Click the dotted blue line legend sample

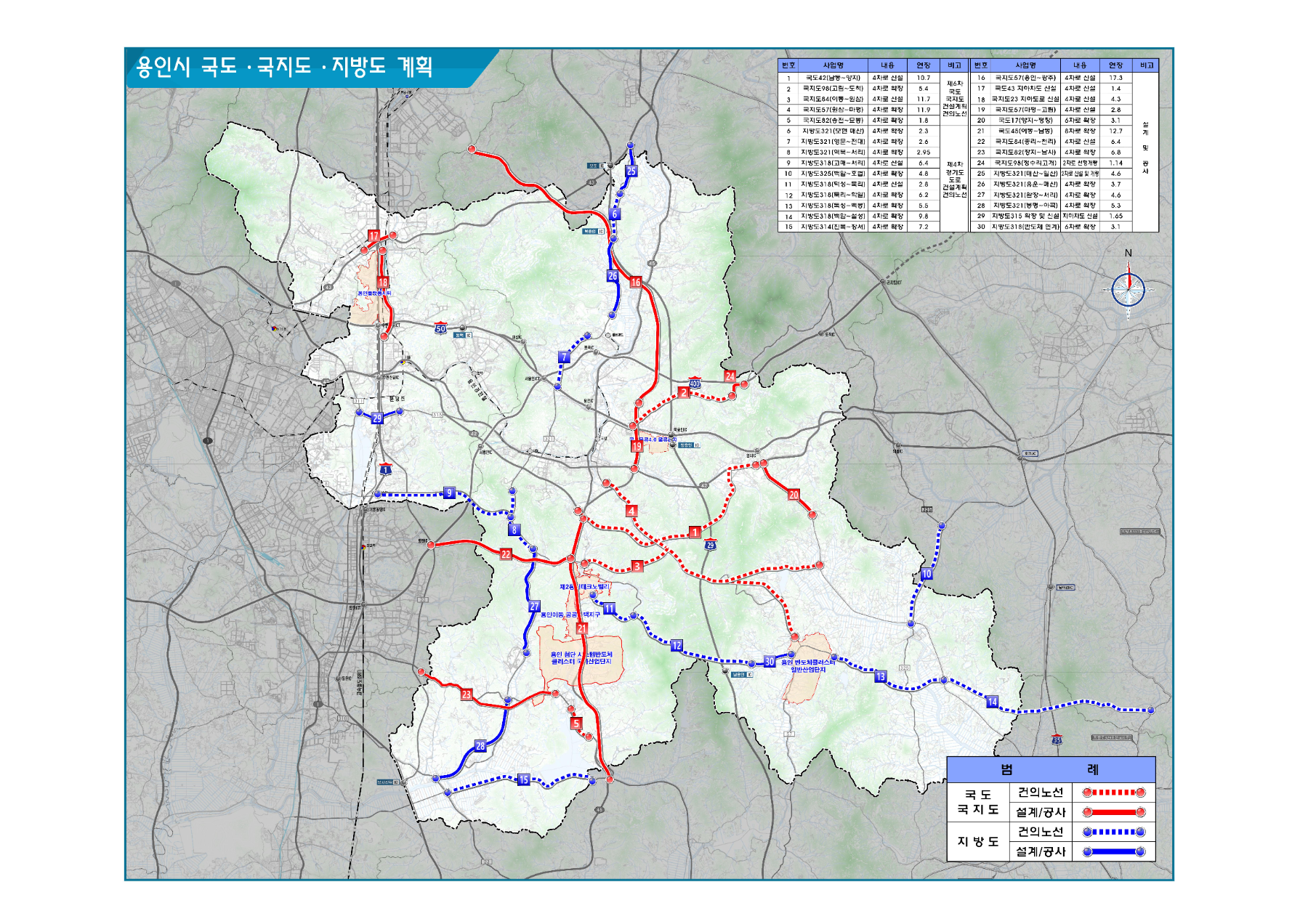[1113, 832]
